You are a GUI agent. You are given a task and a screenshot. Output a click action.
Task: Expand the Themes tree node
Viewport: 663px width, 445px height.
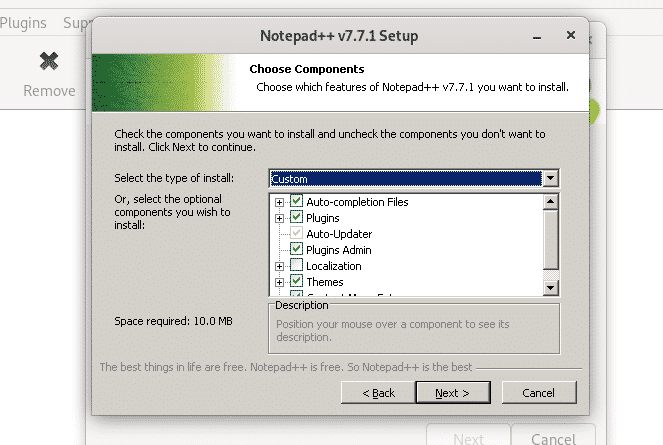(280, 282)
